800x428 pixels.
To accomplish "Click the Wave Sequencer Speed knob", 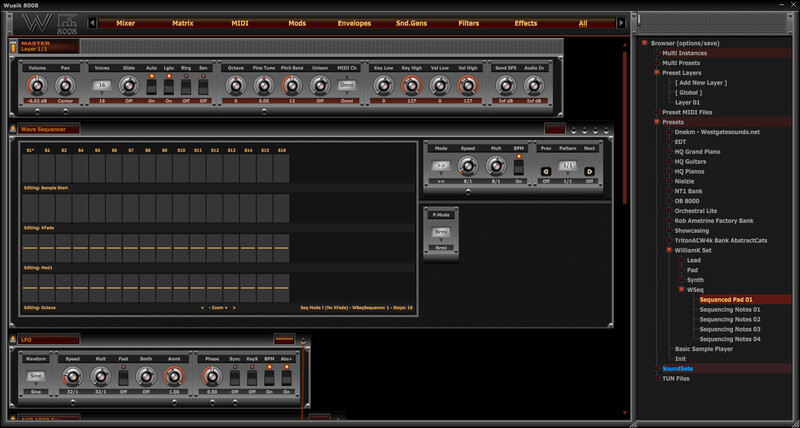I will tap(467, 166).
